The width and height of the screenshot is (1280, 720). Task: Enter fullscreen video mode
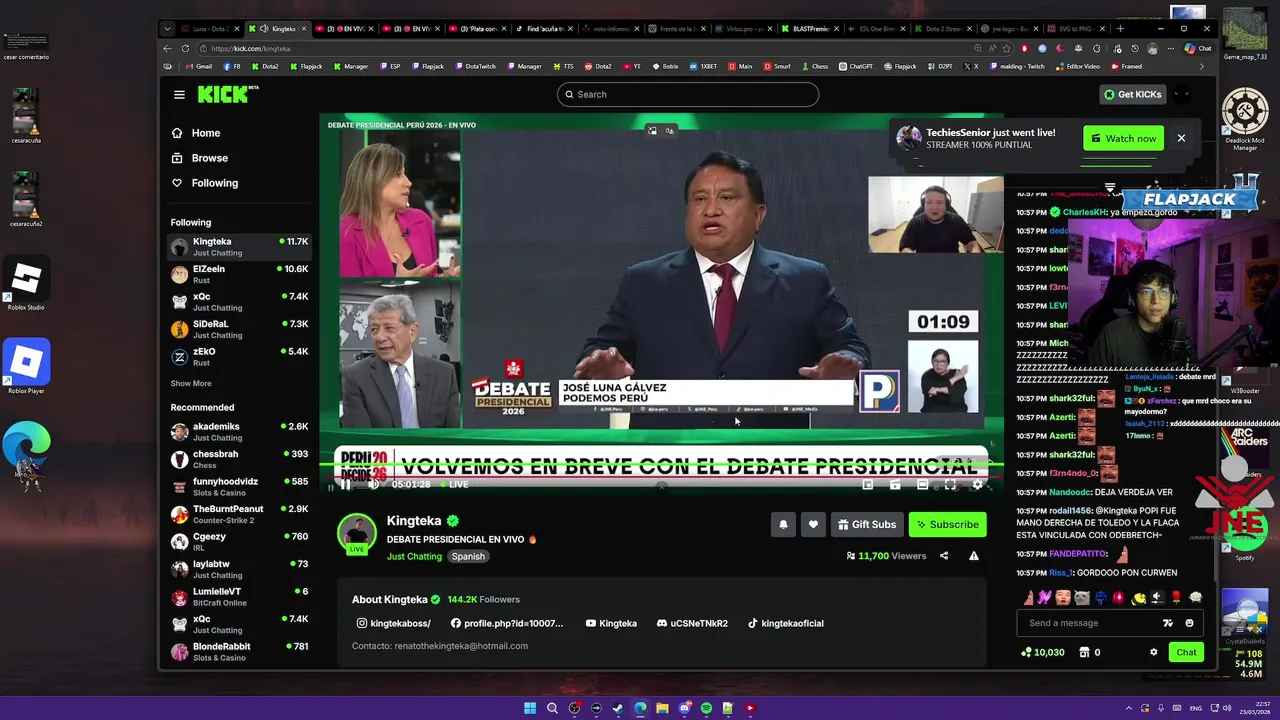(x=950, y=485)
